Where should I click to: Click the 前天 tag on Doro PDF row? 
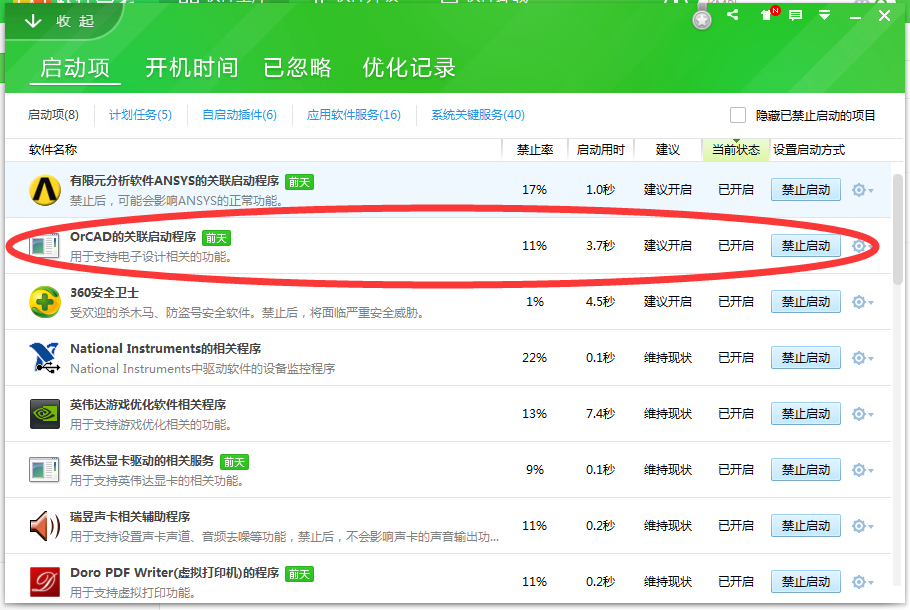pos(299,574)
